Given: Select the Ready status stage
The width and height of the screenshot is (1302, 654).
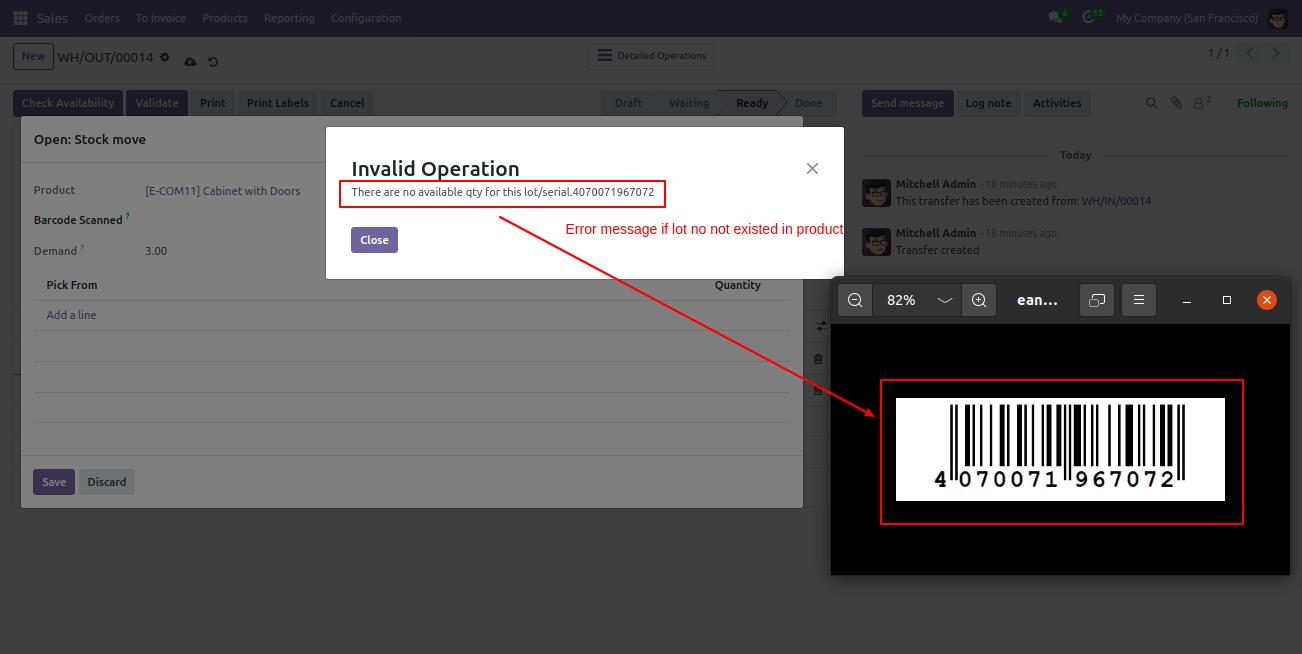Looking at the screenshot, I should point(752,103).
